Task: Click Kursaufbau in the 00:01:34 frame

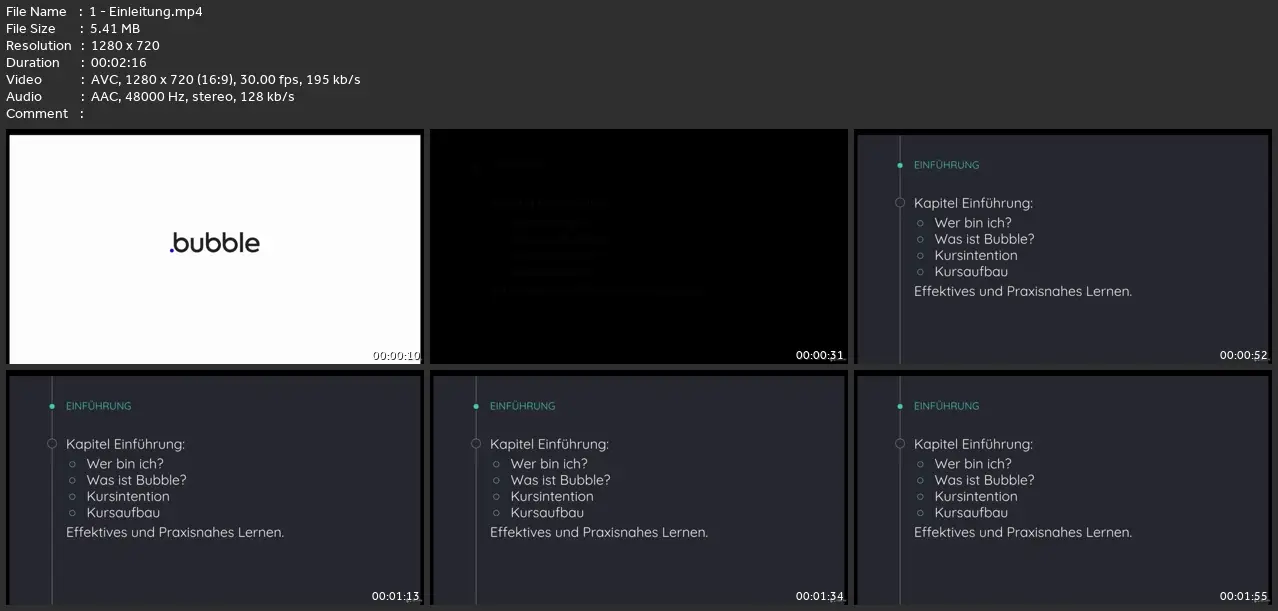Action: [547, 513]
